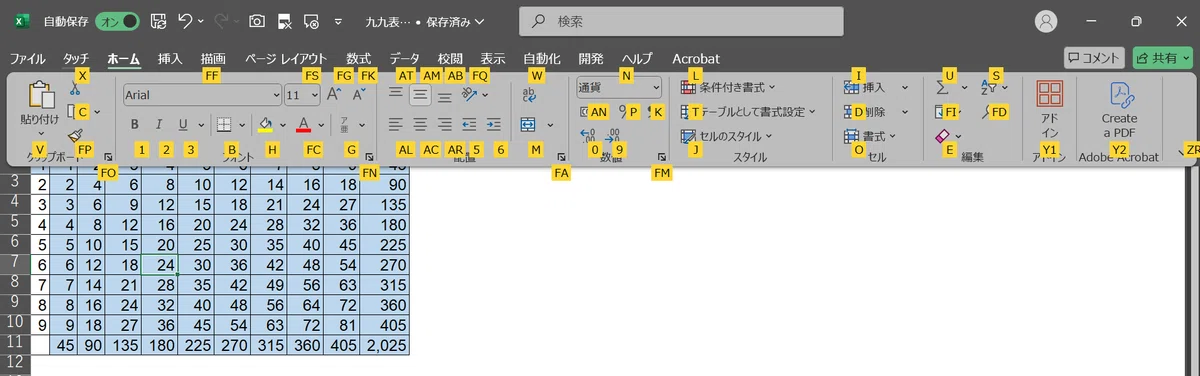Viewport: 1200px width, 376px height.
Task: Apply borders using the borders grid icon
Action: coord(224,125)
